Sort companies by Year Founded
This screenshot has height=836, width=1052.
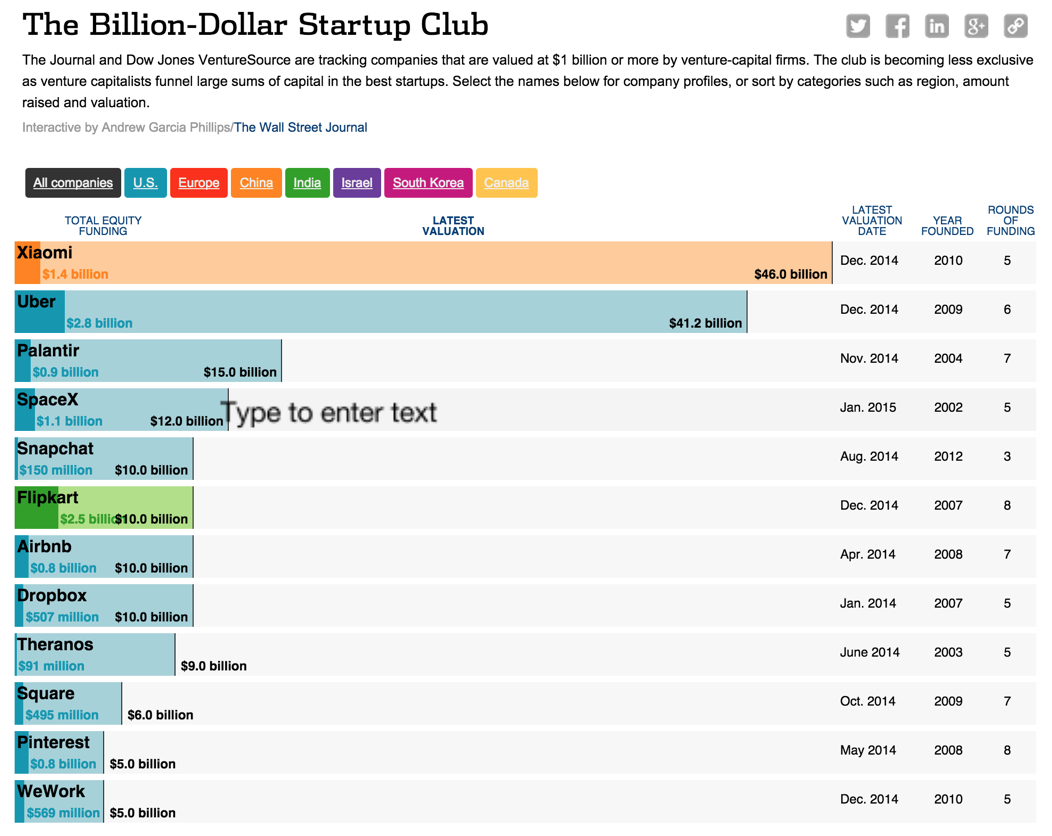pyautogui.click(x=947, y=226)
